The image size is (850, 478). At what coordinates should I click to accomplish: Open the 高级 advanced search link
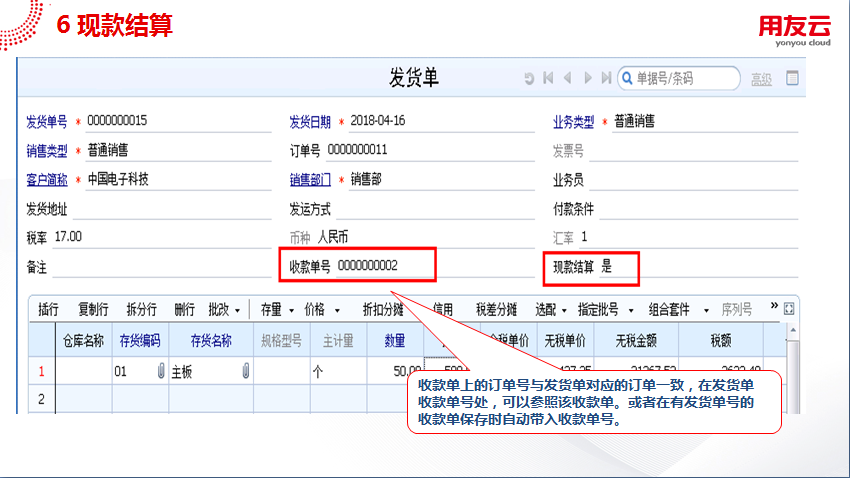coord(761,79)
